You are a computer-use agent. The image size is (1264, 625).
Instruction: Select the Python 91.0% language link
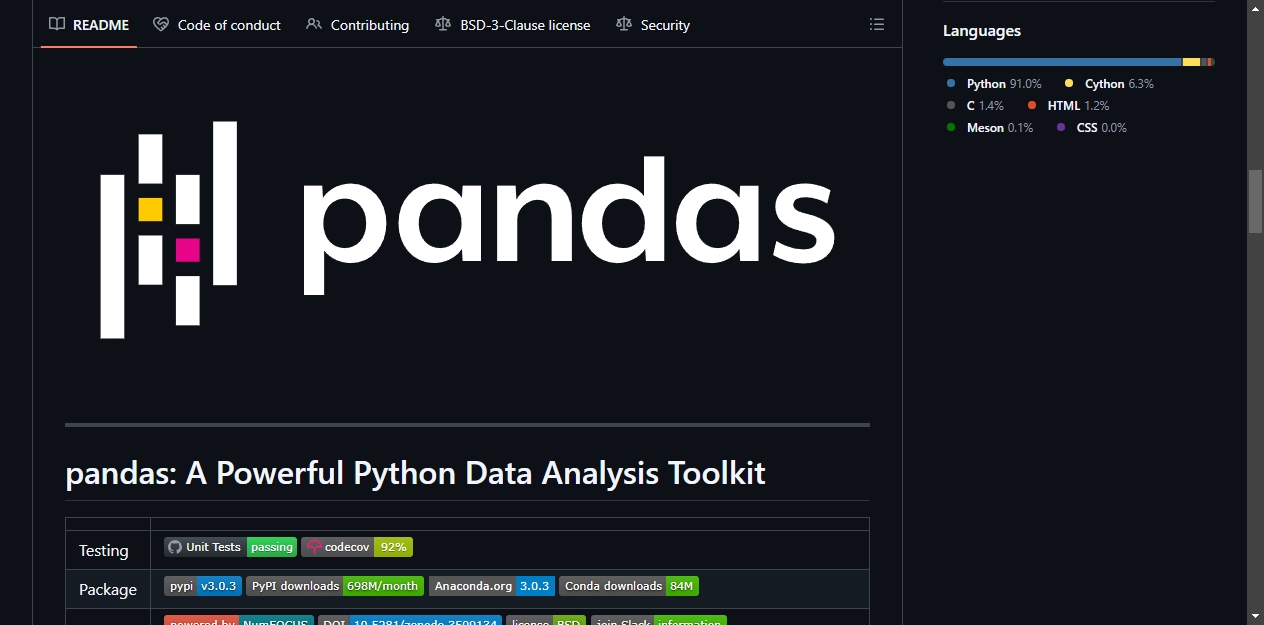[994, 84]
